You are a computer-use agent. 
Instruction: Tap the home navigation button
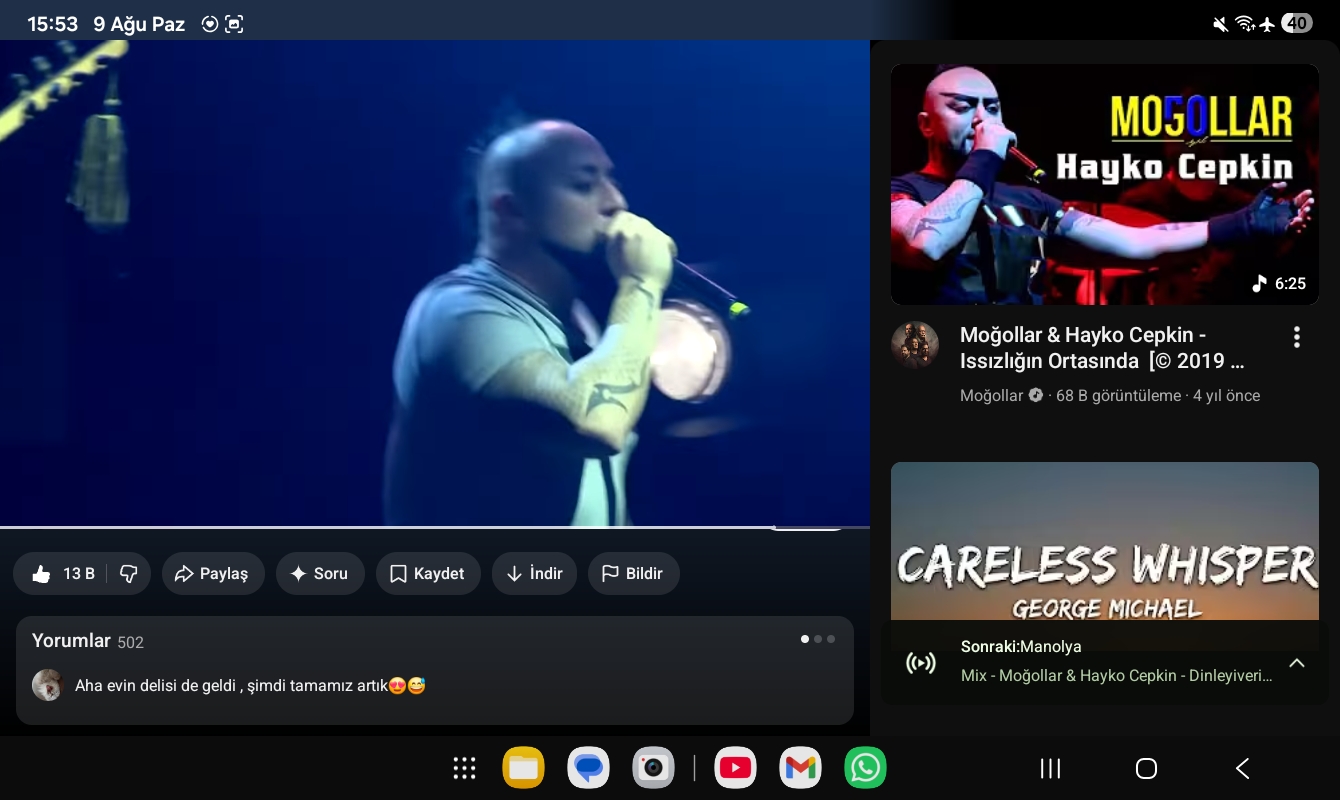(x=1146, y=768)
